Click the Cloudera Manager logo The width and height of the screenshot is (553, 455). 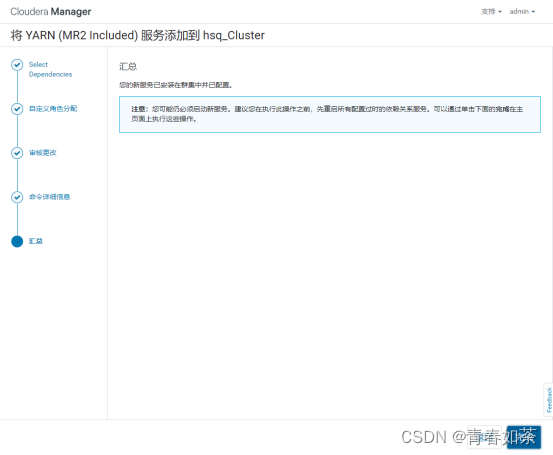coord(50,12)
